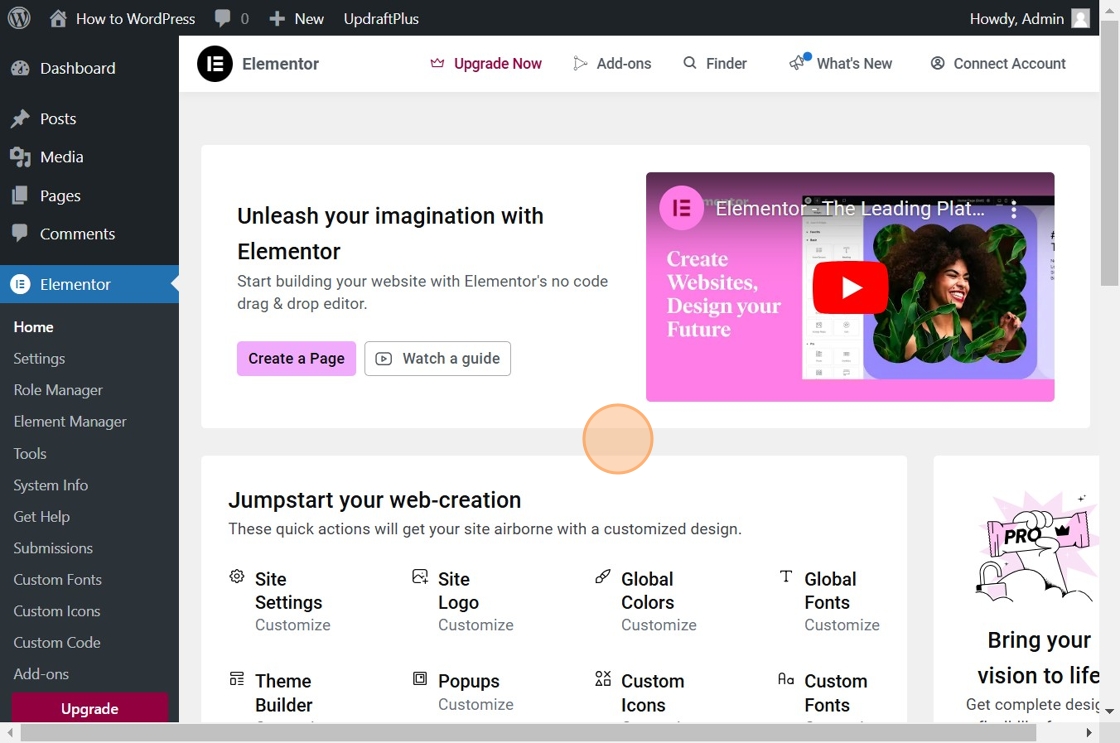Click the Dashboard gauge icon
This screenshot has height=743, width=1120.
(20, 69)
